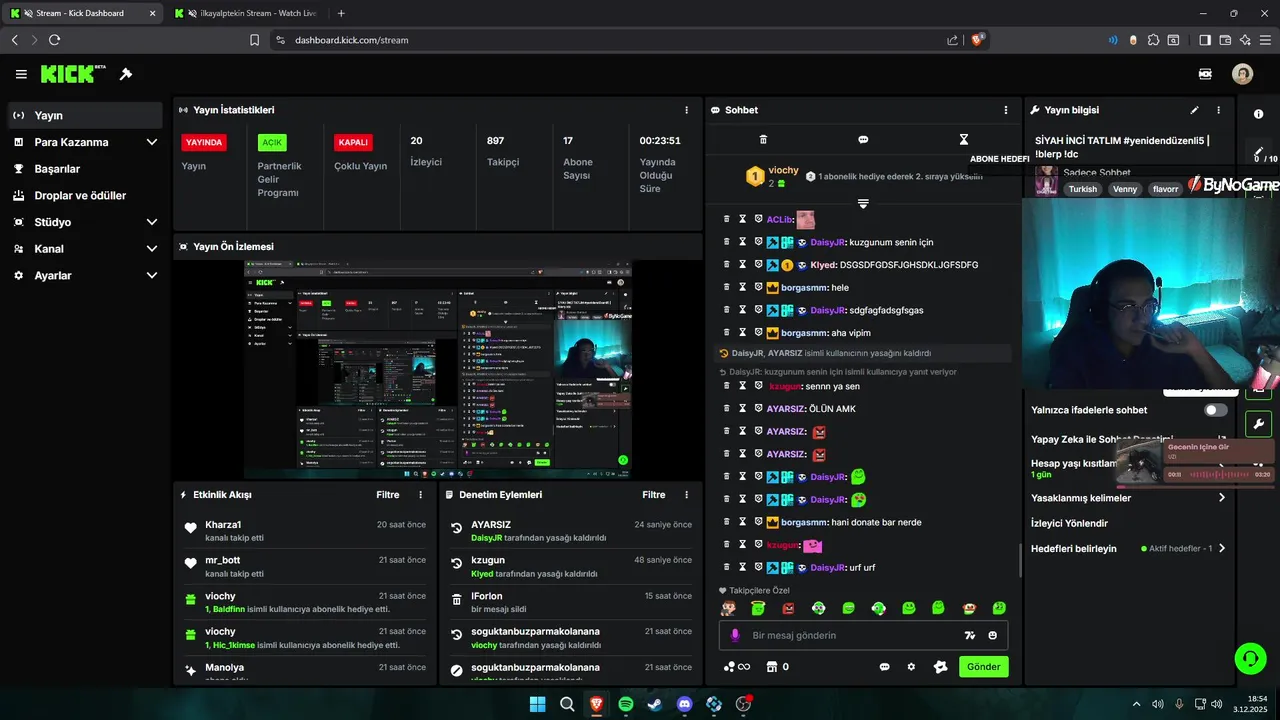Collapse the gifter leaderboard with the down arrow
This screenshot has height=720, width=1280.
(x=863, y=203)
